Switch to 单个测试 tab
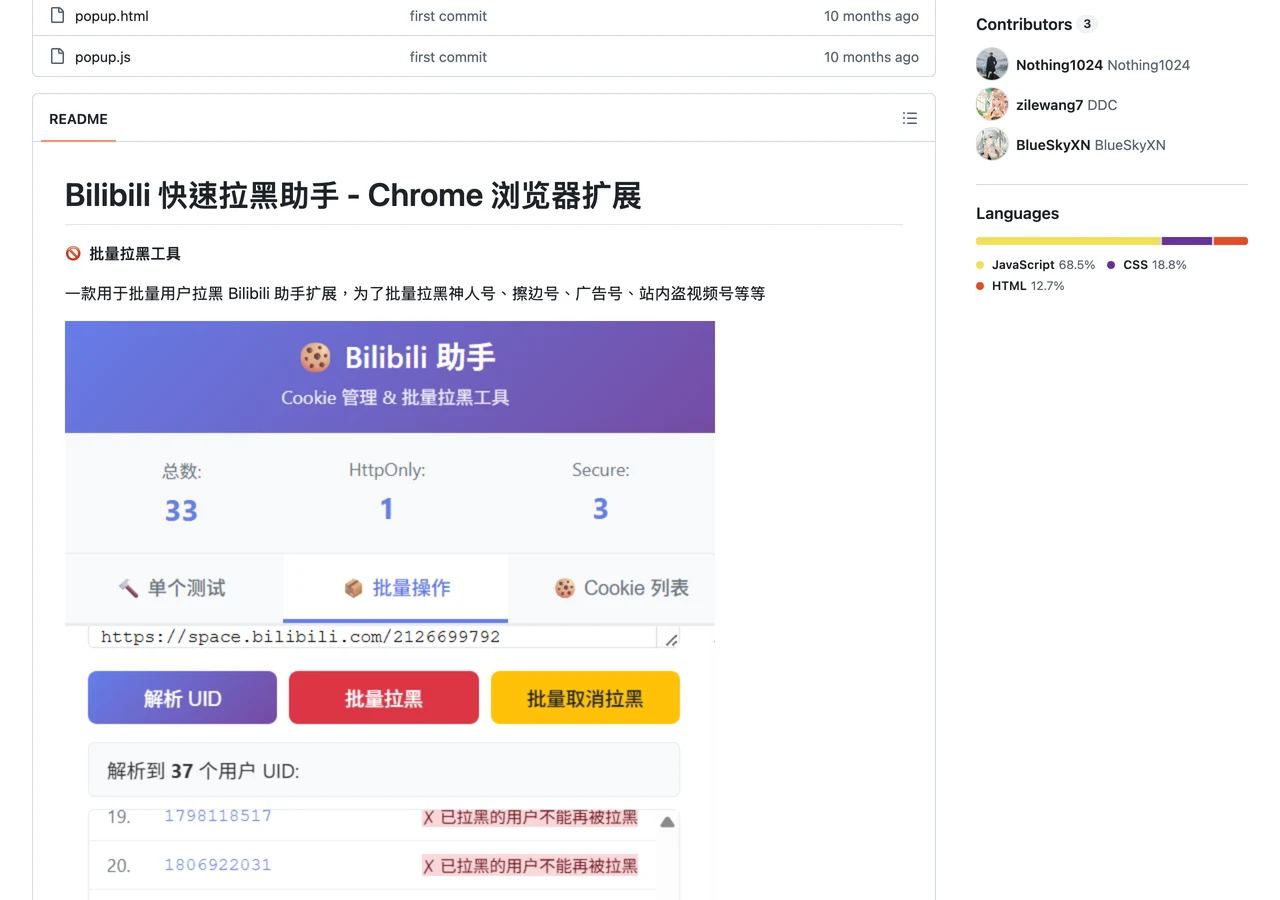1280x900 pixels. (x=174, y=588)
